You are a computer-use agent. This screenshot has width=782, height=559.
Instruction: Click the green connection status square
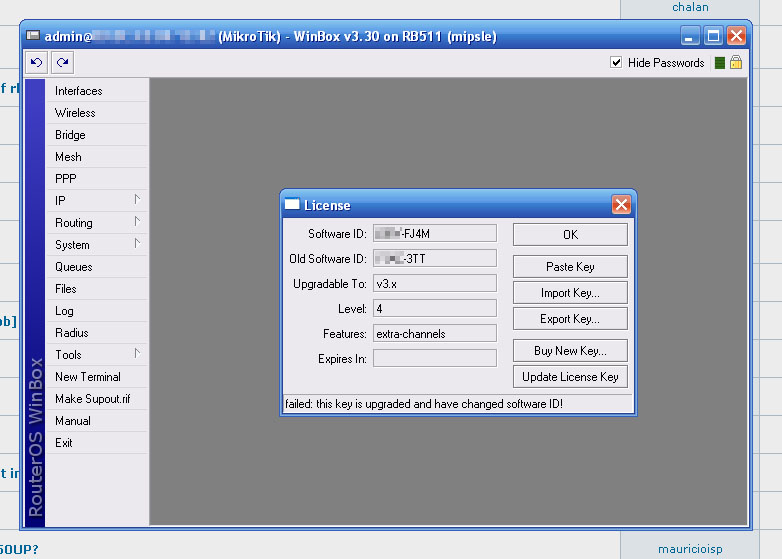pos(719,63)
